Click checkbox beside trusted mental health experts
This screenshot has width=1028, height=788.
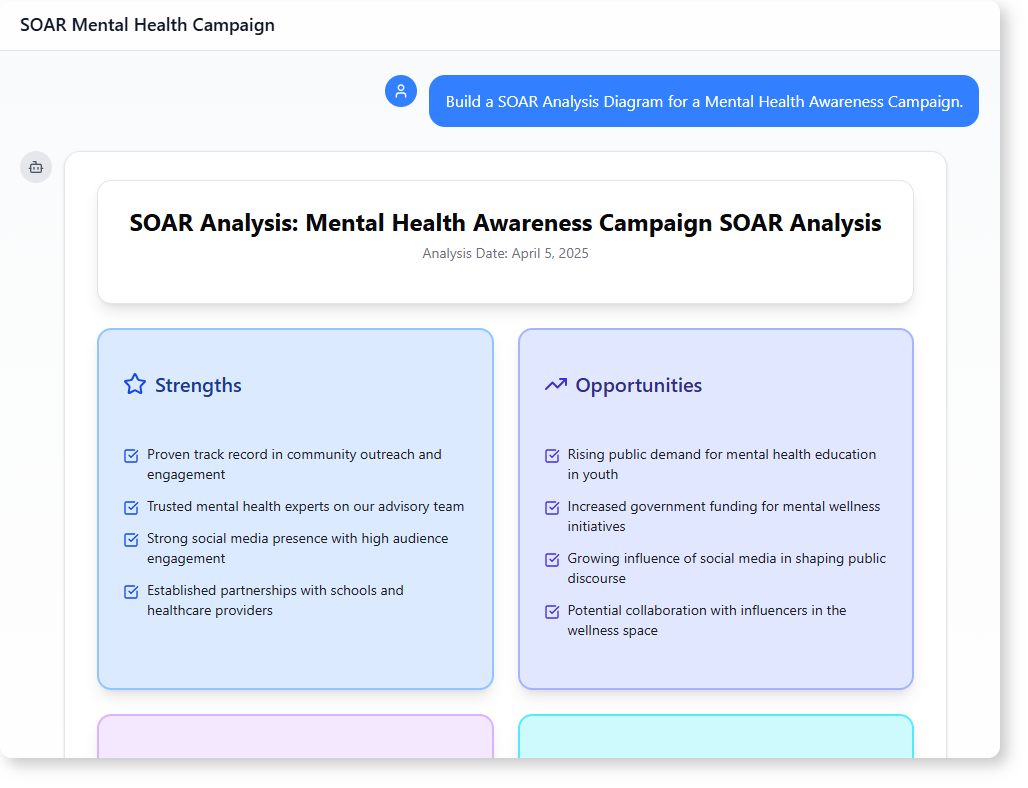pyautogui.click(x=131, y=508)
